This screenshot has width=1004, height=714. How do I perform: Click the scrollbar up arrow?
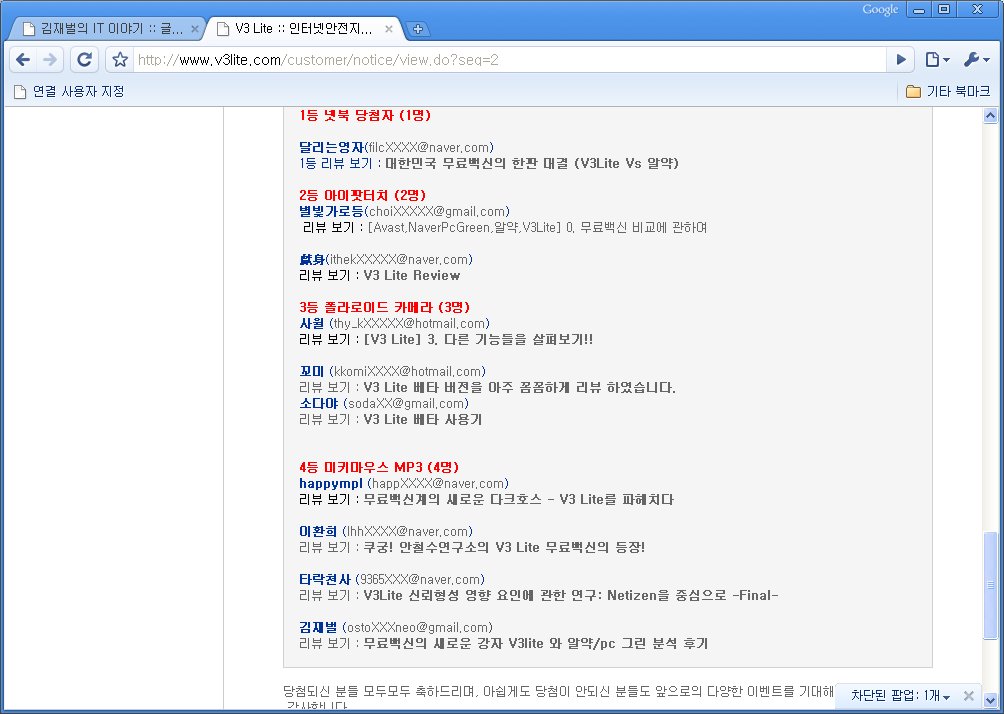pos(990,116)
